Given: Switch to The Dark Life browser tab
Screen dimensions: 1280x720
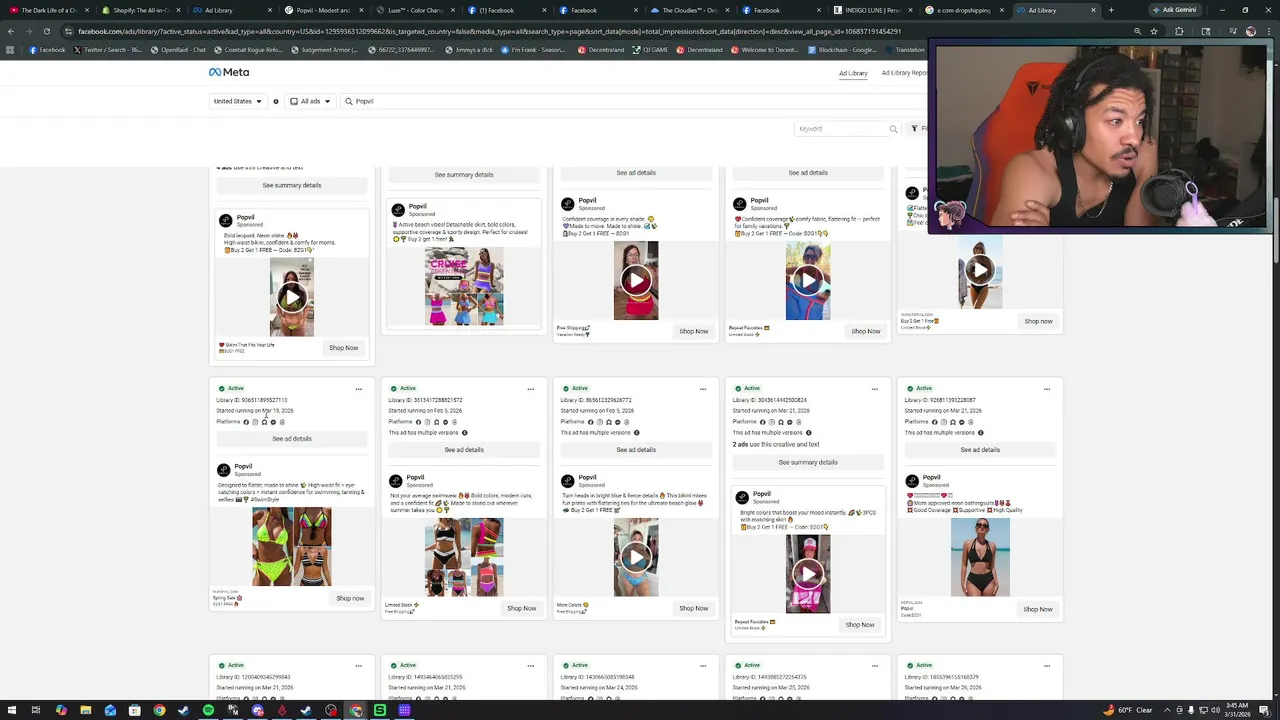Looking at the screenshot, I should coord(50,10).
